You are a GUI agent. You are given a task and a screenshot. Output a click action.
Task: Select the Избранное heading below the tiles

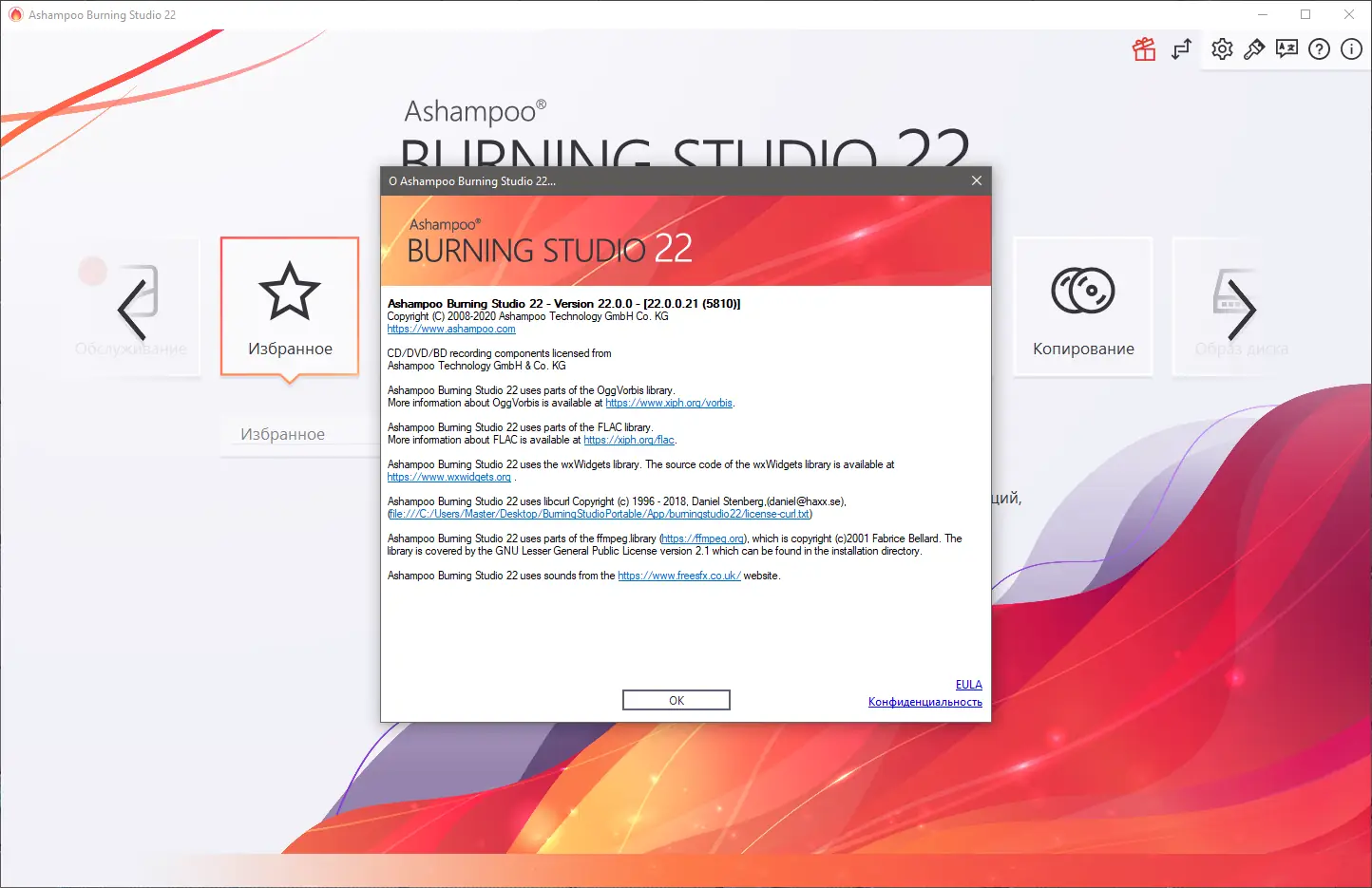pos(282,434)
